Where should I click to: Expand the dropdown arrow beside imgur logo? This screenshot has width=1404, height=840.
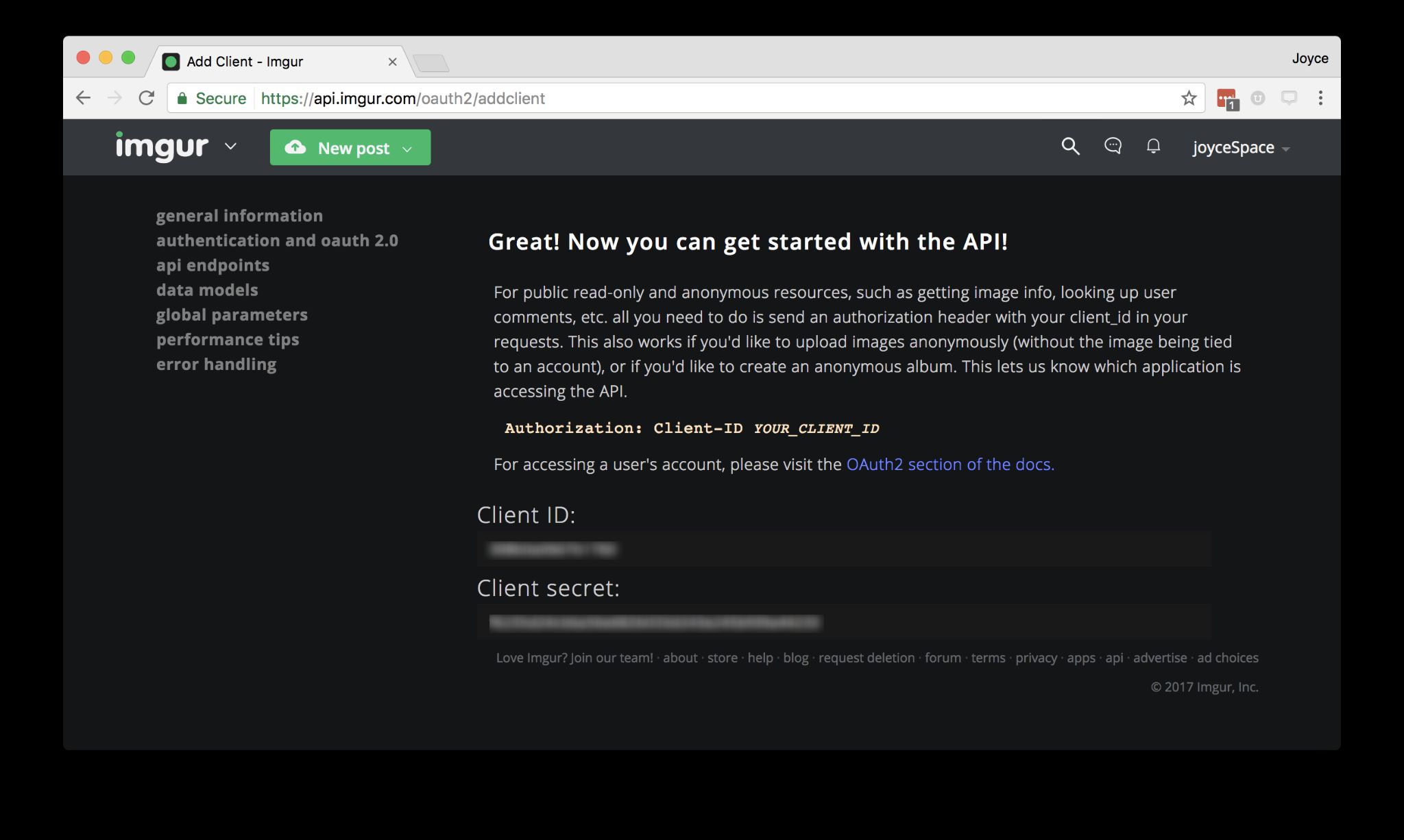click(231, 146)
